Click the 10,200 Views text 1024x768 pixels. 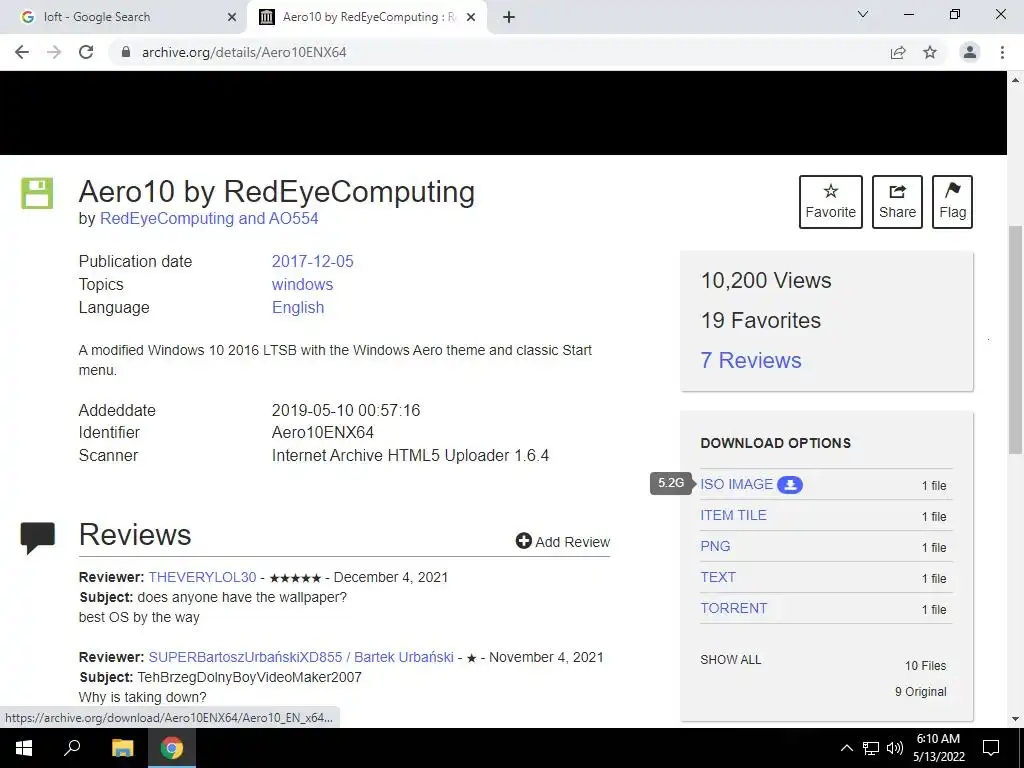766,280
